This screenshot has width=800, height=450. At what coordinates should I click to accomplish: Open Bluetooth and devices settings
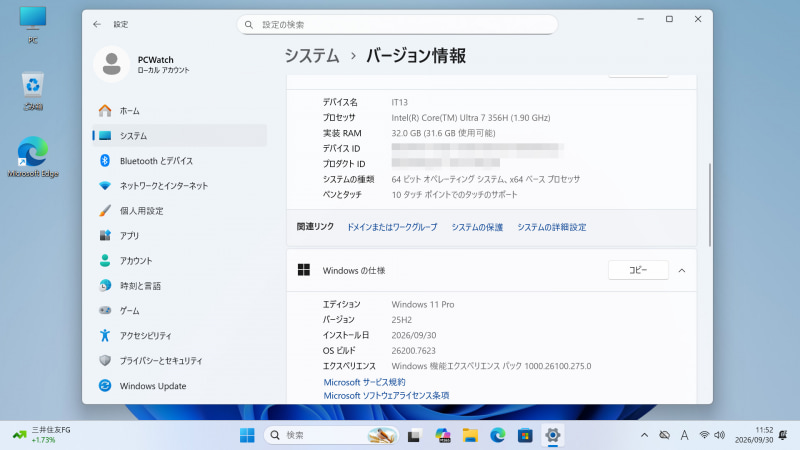pyautogui.click(x=180, y=161)
